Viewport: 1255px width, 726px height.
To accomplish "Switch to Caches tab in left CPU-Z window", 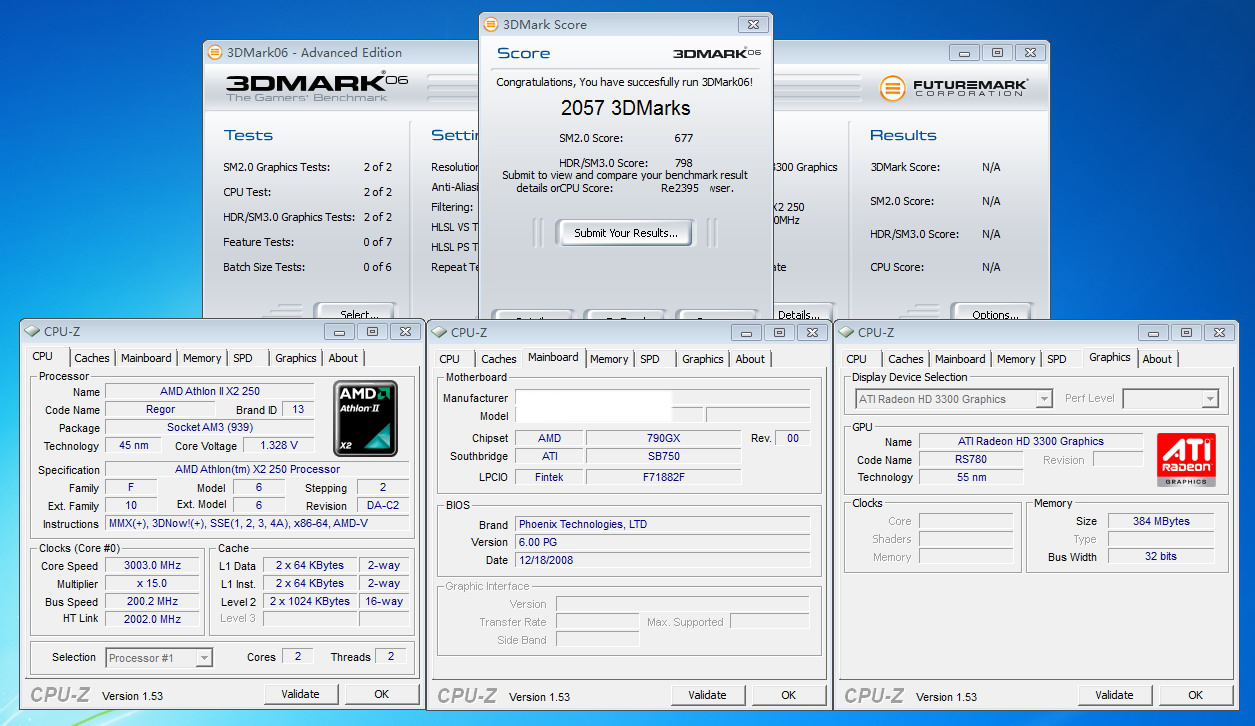I will [x=92, y=358].
